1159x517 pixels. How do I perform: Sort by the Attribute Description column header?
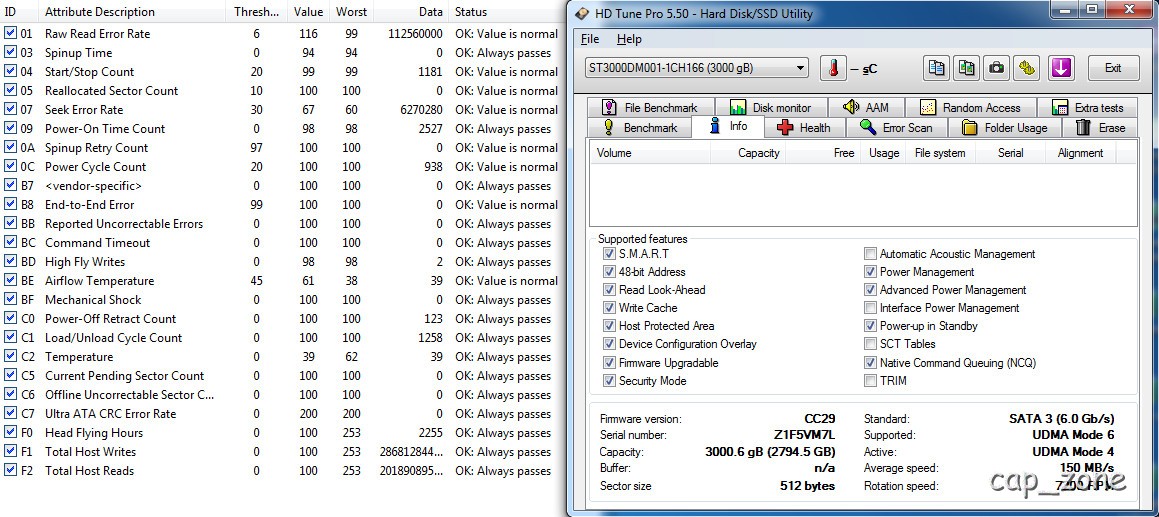click(x=133, y=12)
